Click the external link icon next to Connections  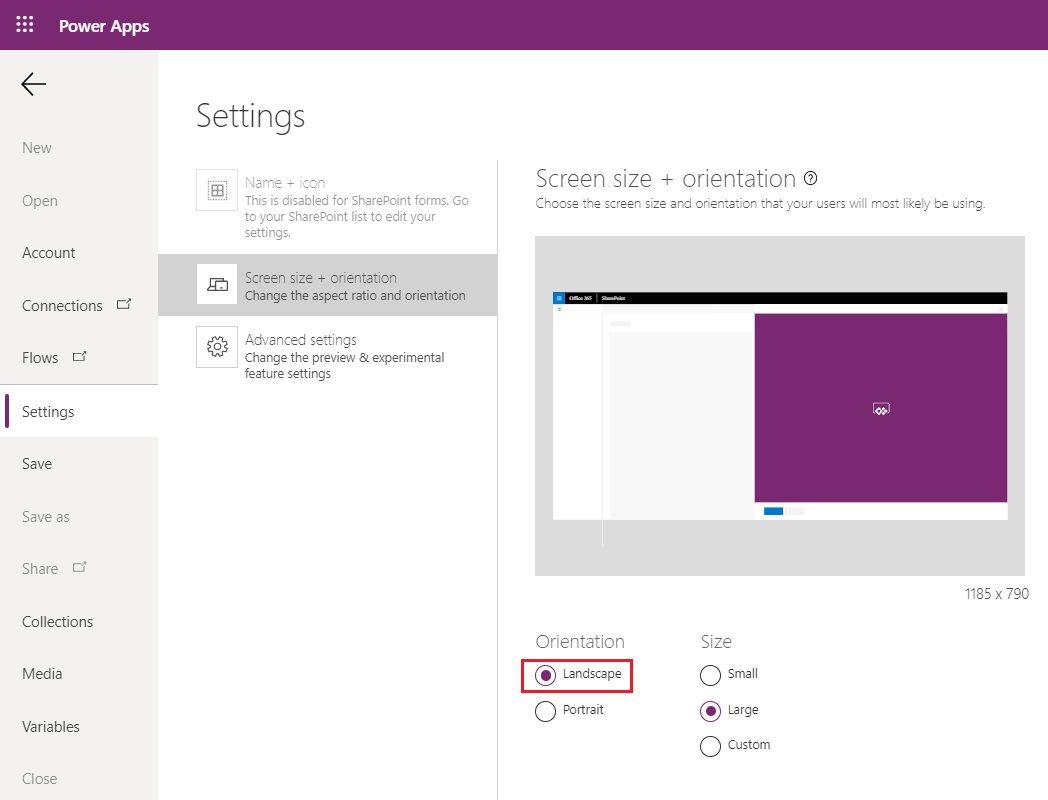[124, 304]
